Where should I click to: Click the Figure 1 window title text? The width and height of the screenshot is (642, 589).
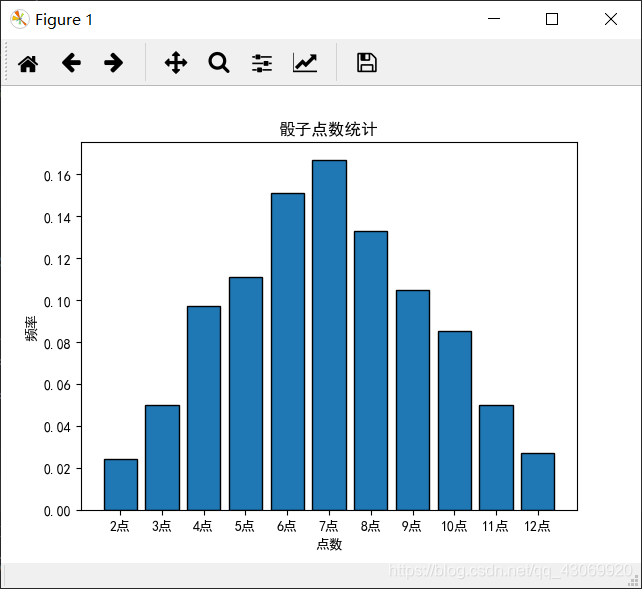coord(64,20)
